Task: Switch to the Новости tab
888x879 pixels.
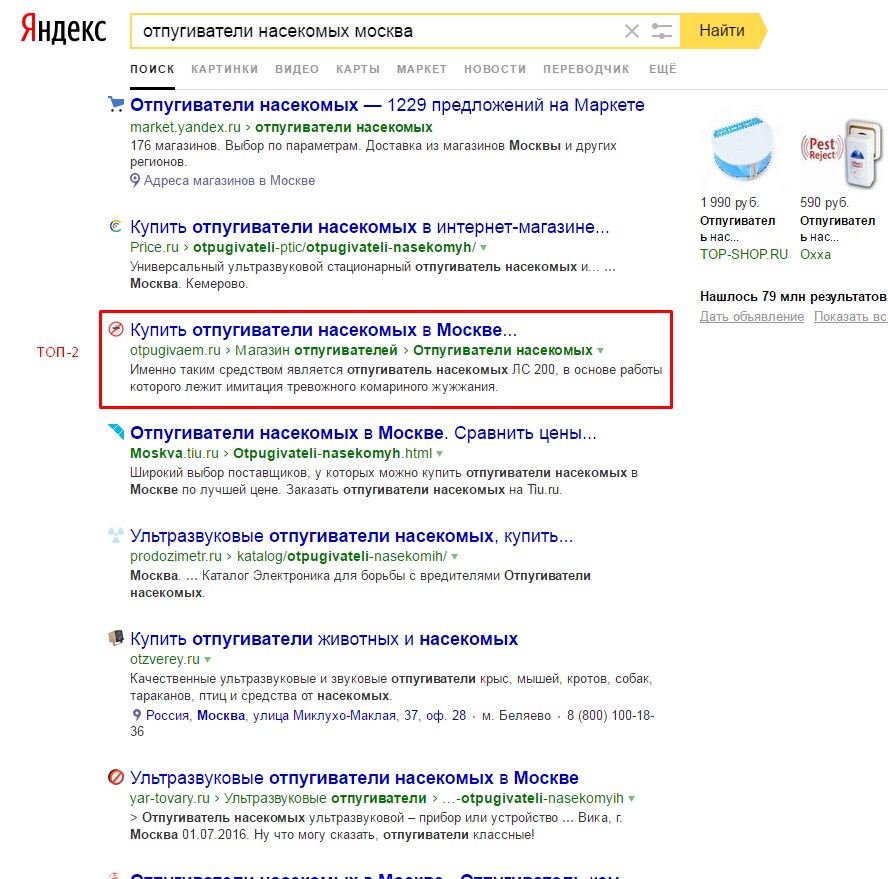Action: (495, 69)
